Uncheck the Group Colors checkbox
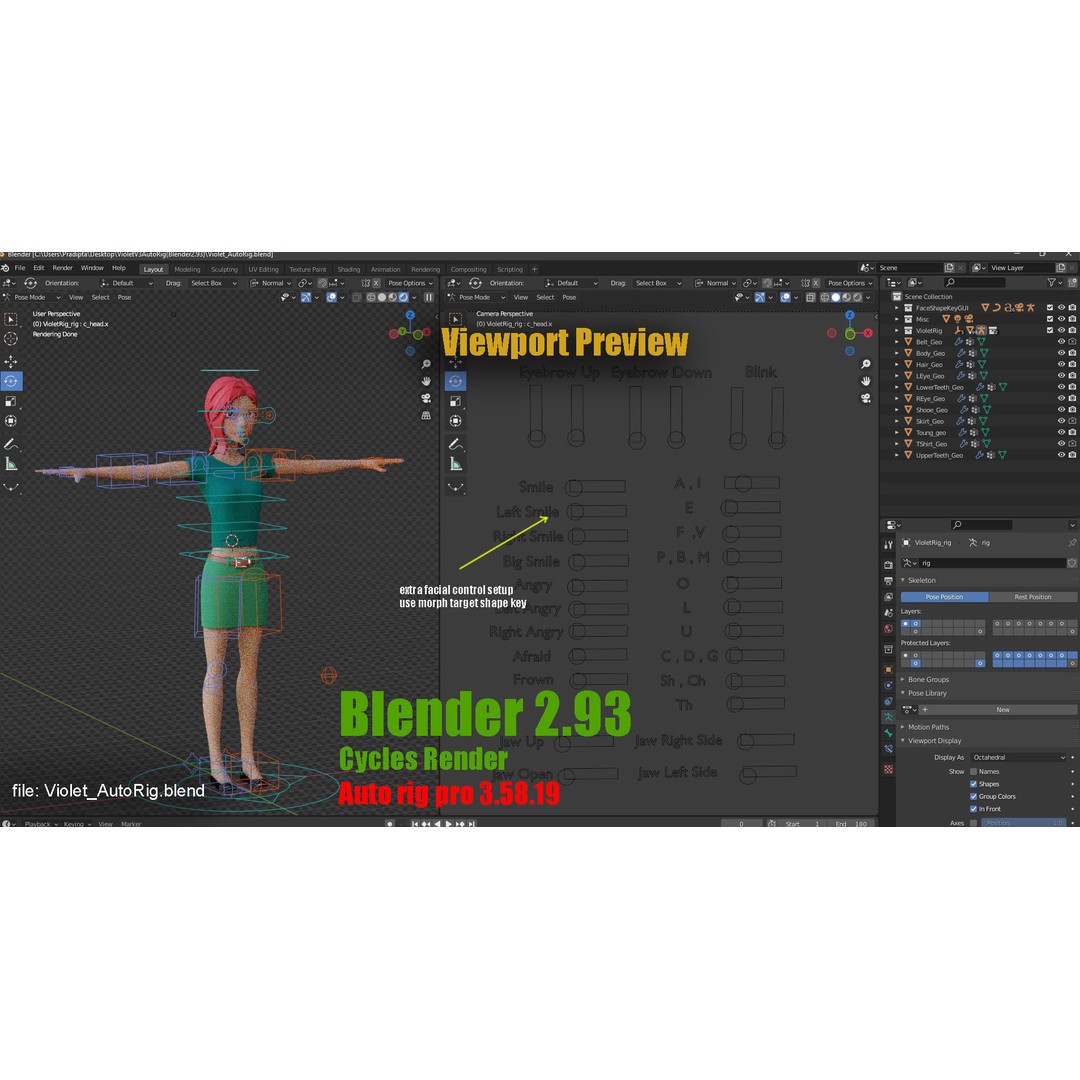Screen dimensions: 1080x1080 (x=973, y=796)
